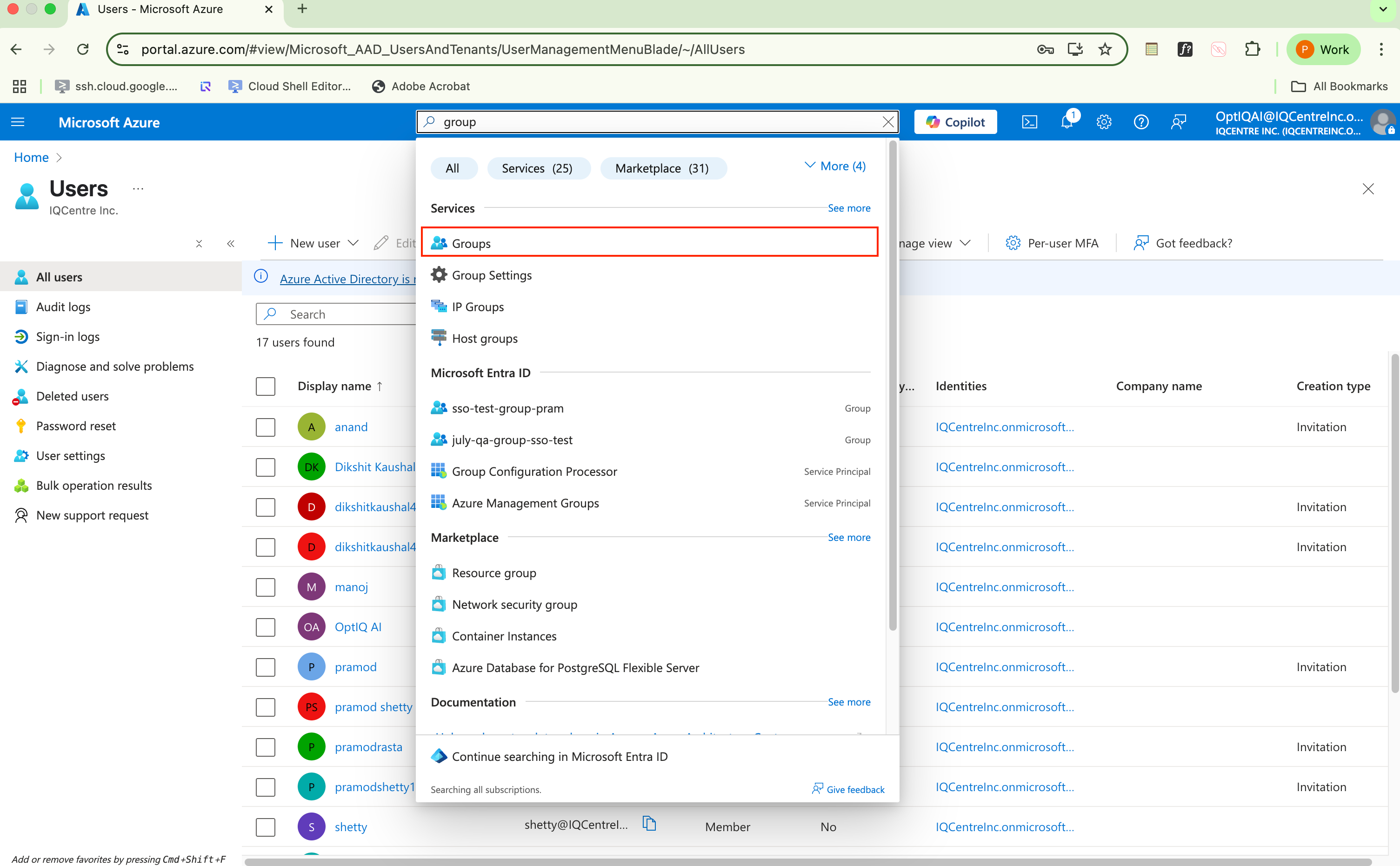Open the Manage view dropdown
1400x866 pixels.
pyautogui.click(x=934, y=243)
